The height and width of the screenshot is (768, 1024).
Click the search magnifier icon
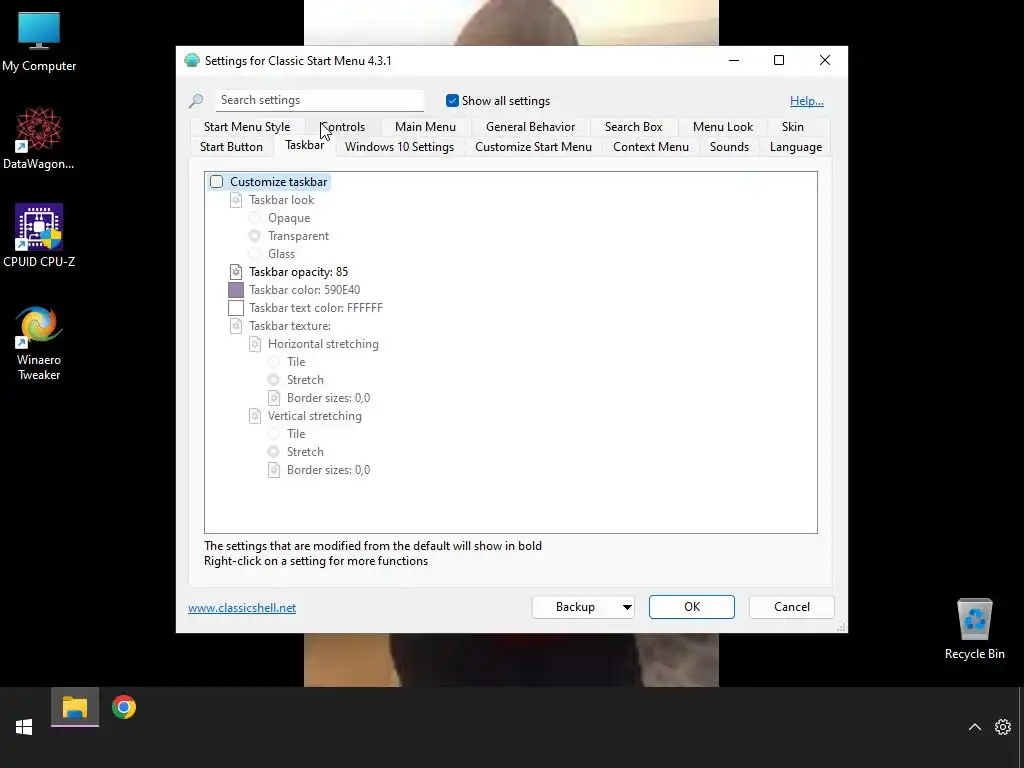pos(196,101)
